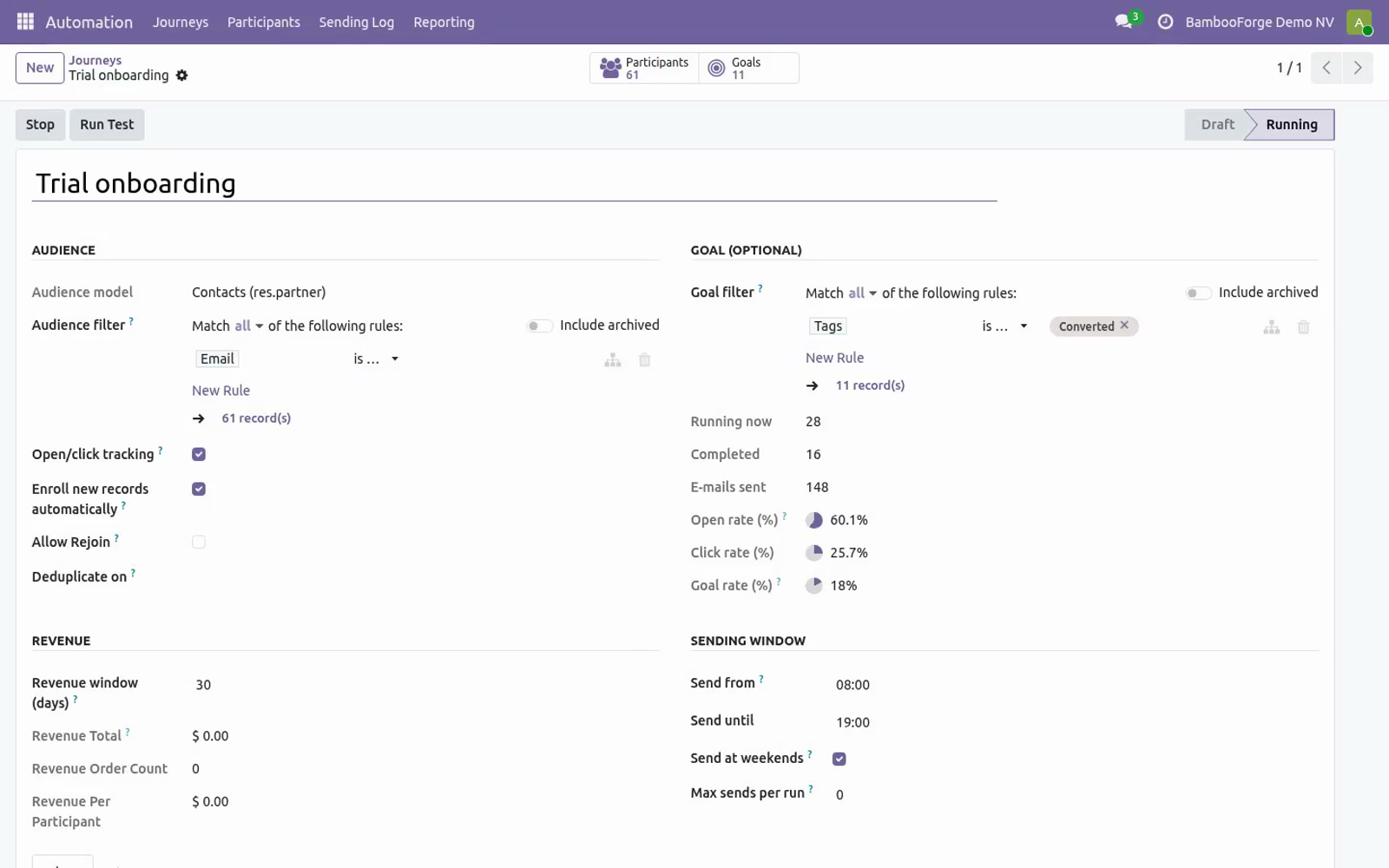Create a New journey record
Viewport: 1389px width, 868px height.
pos(40,68)
